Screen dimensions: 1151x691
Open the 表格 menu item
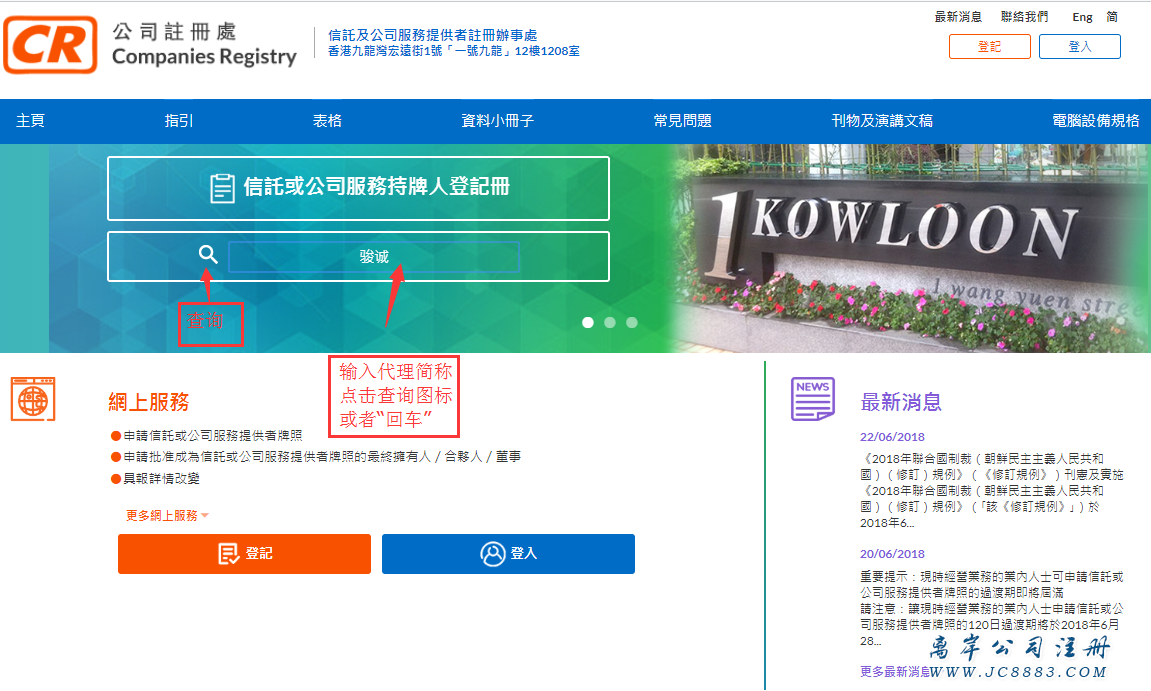pos(327,120)
